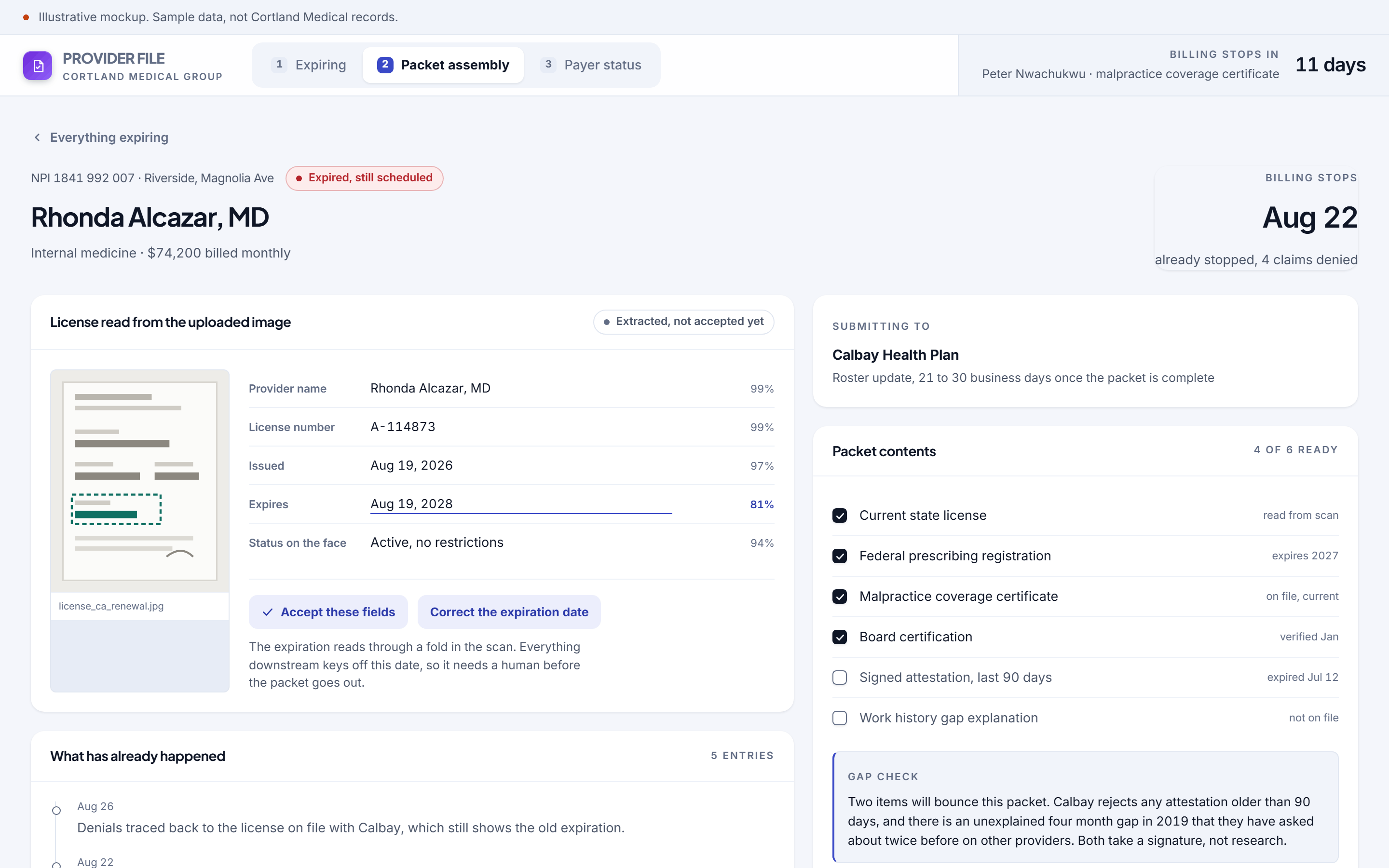Click Active, no restrictions status value
The height and width of the screenshot is (868, 1389).
point(437,542)
